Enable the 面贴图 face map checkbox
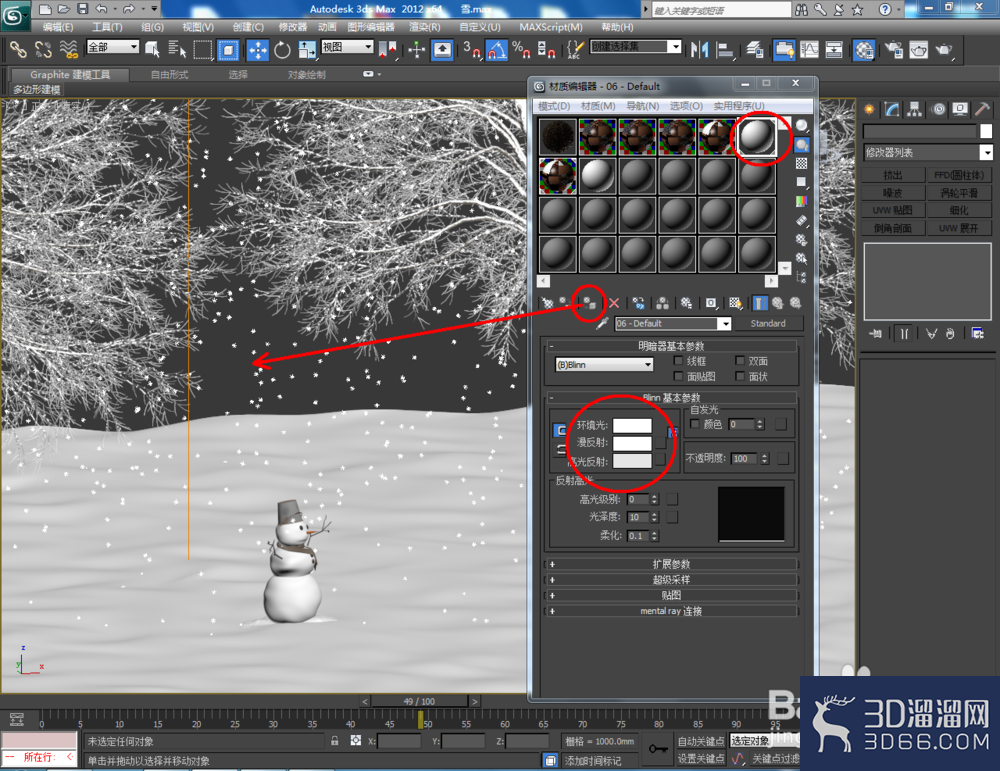 click(678, 376)
